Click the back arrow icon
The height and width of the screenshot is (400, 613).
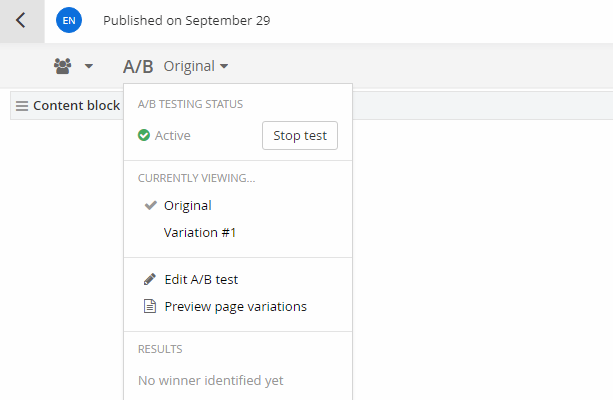[x=21, y=20]
